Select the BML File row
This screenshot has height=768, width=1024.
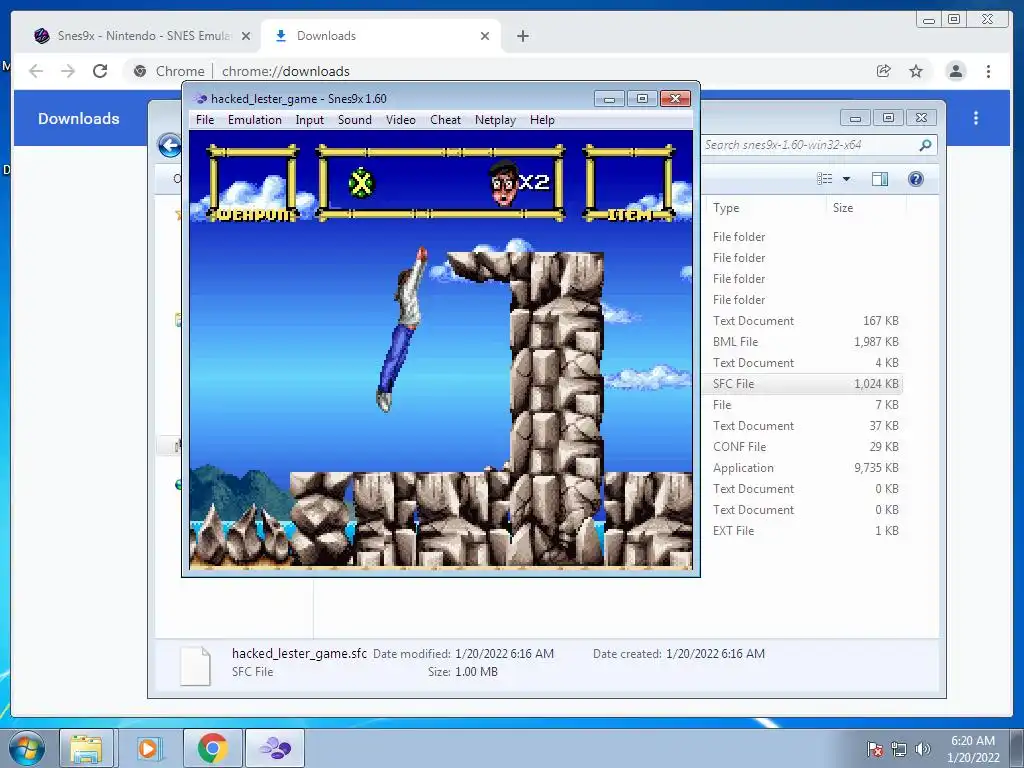tap(803, 342)
